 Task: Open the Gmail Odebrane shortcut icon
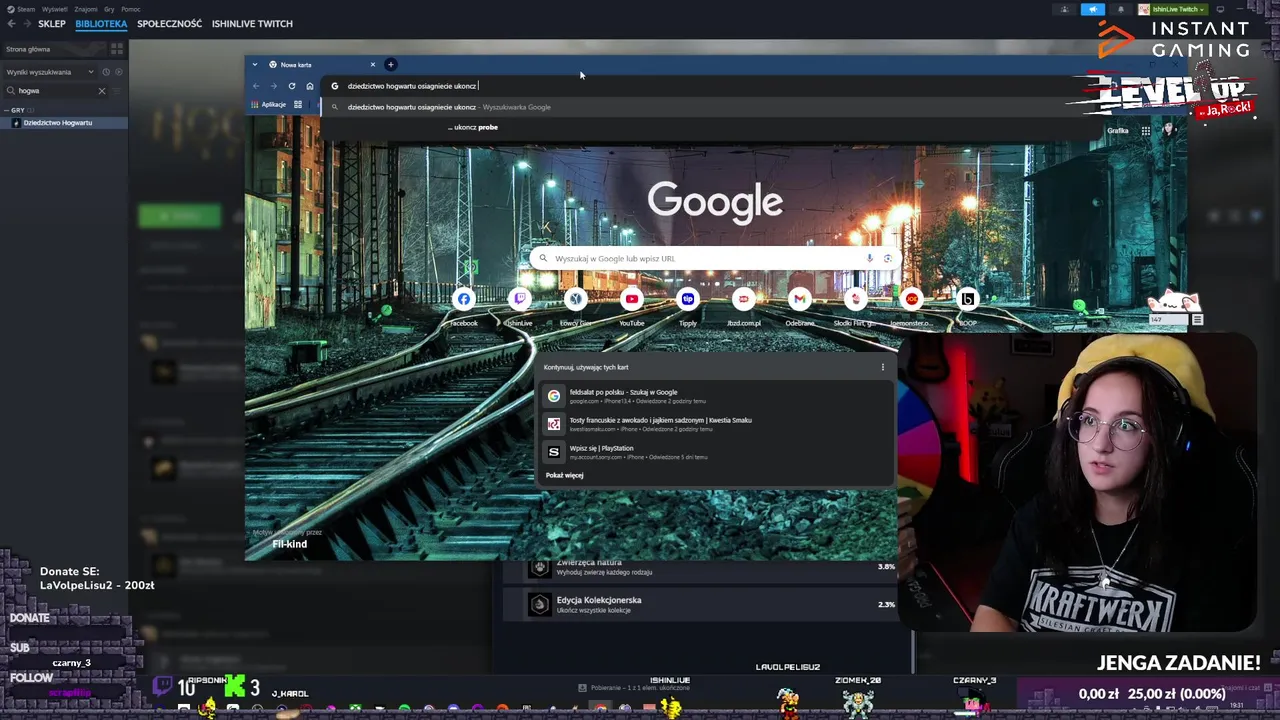coord(800,299)
